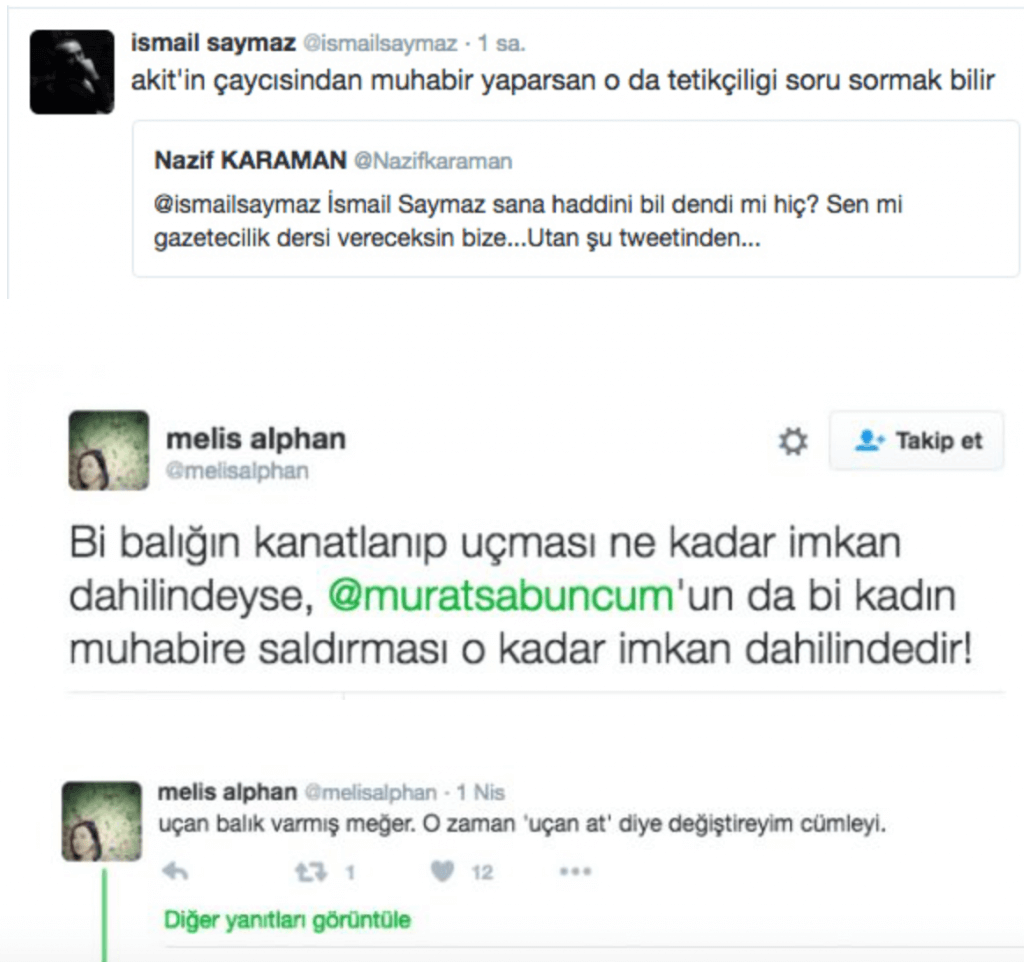Click the melis alphan name in the main tweet
Screen dimensions: 1024x962
(x=256, y=439)
